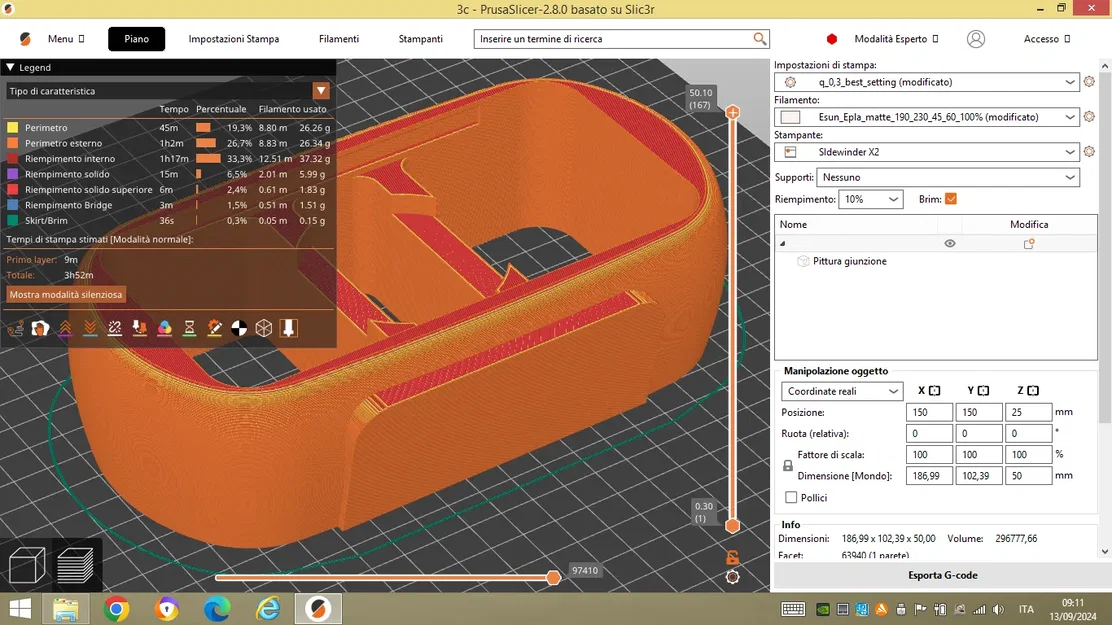Reset Z position arrow icon

[x=1033, y=391]
